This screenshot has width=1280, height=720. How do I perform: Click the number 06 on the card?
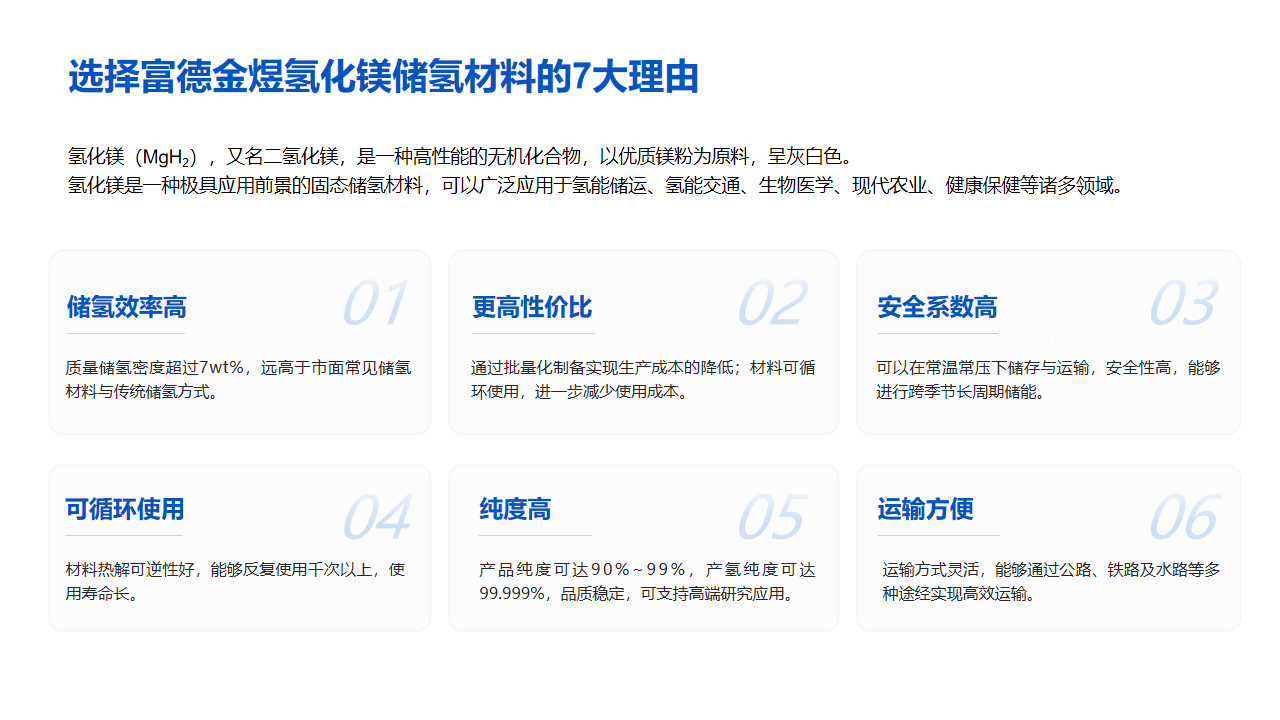click(x=1183, y=518)
